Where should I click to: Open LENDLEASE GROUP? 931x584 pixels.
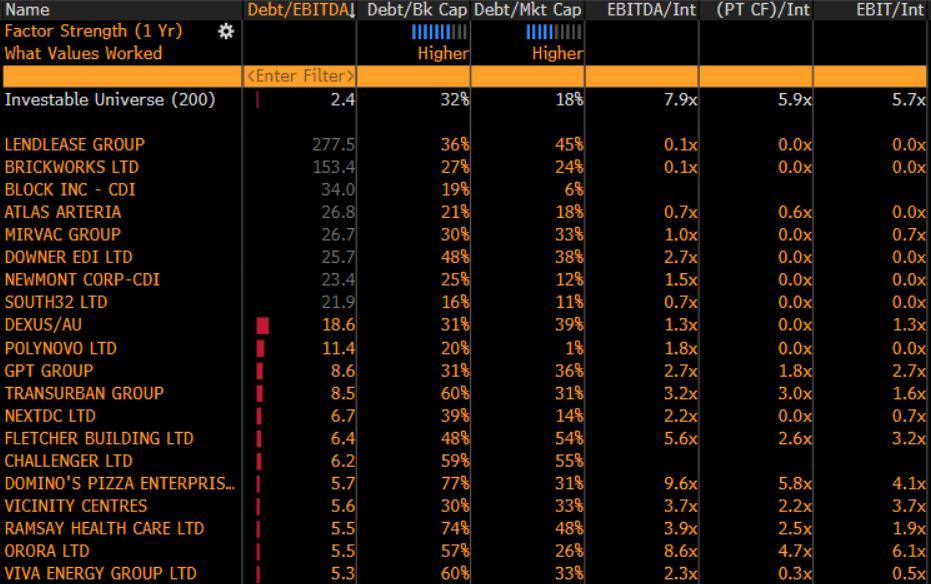pyautogui.click(x=75, y=145)
